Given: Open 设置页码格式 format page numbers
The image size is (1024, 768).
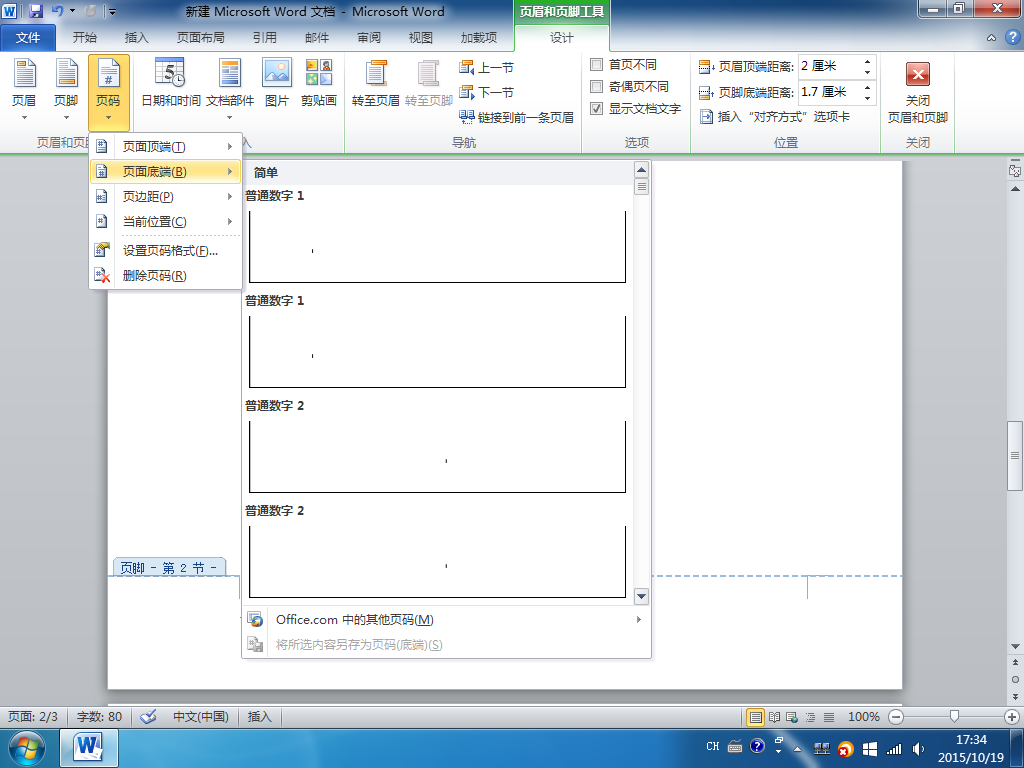Looking at the screenshot, I should (166, 251).
